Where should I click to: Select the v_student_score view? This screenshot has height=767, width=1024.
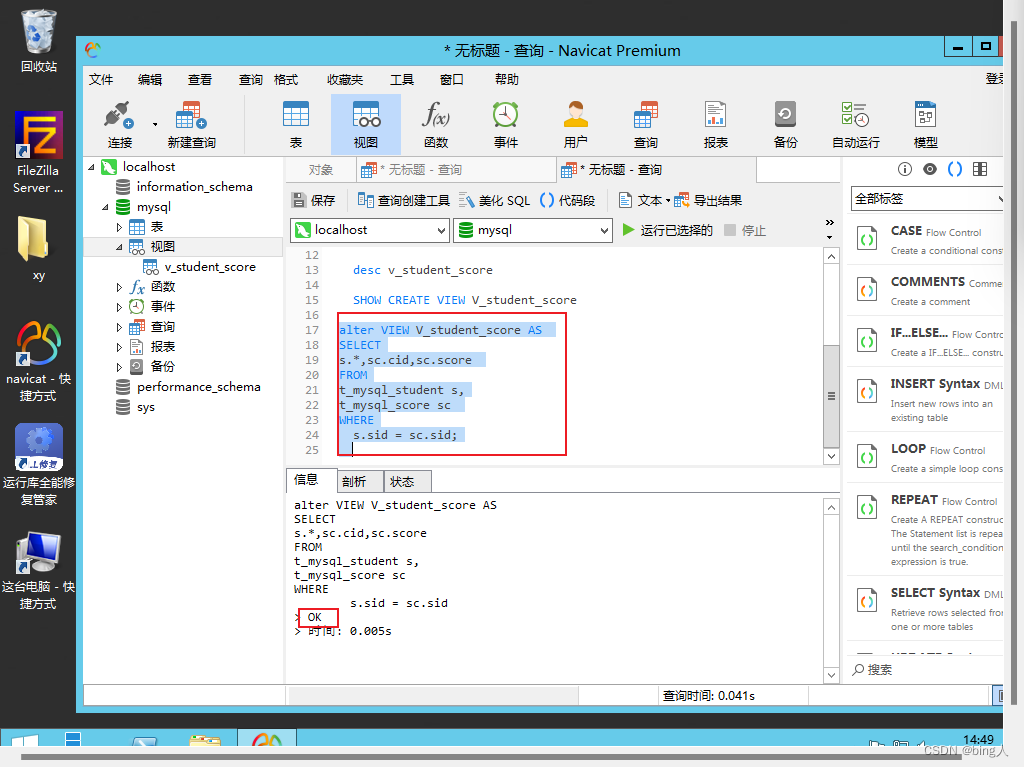[200, 267]
